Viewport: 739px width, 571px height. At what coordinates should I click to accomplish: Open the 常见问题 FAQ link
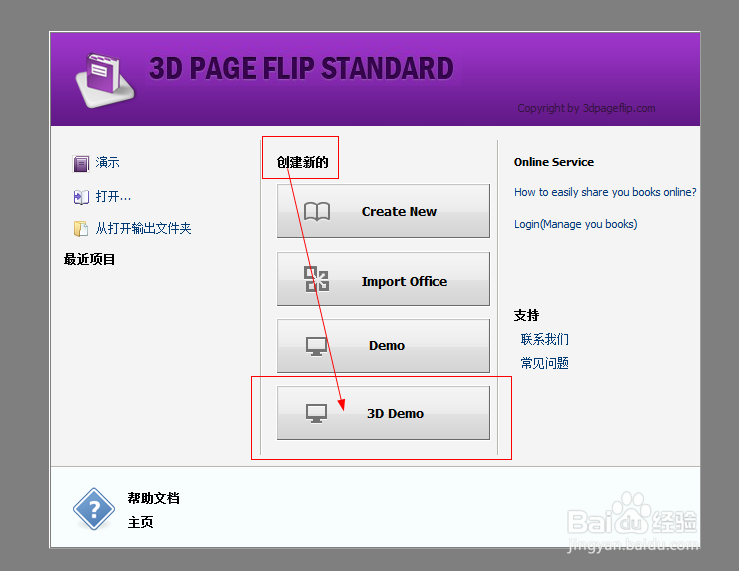[544, 363]
